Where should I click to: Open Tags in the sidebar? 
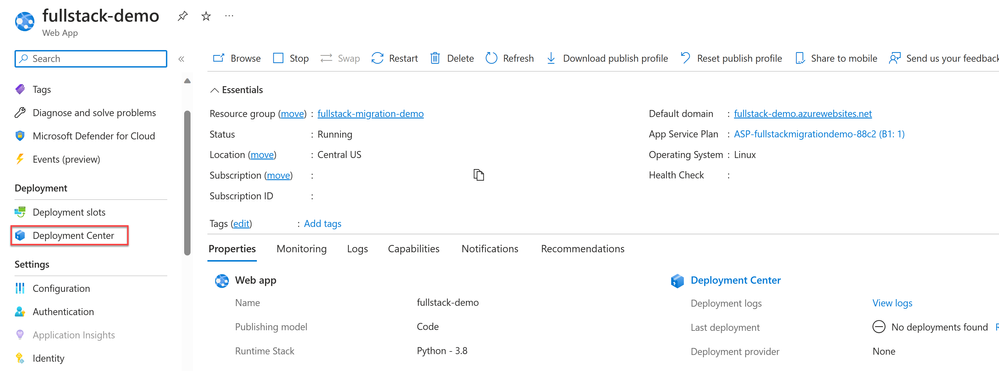click(x=41, y=90)
